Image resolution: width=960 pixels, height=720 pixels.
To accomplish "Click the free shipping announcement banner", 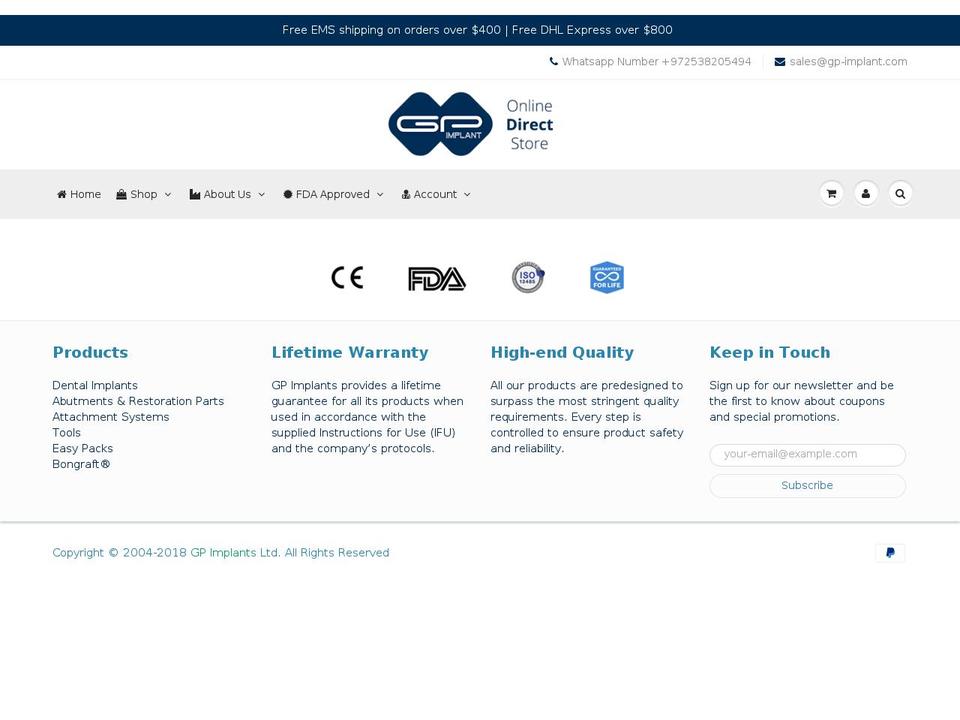I will [478, 30].
